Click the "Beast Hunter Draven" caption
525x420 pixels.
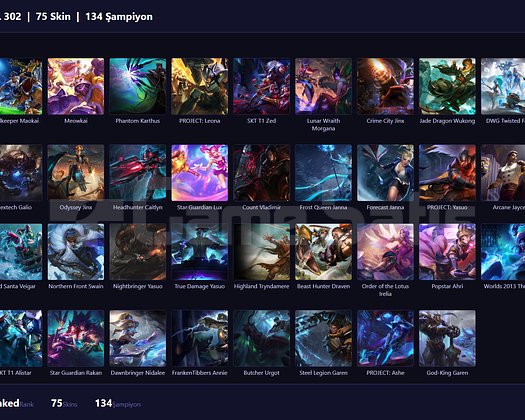pos(323,286)
